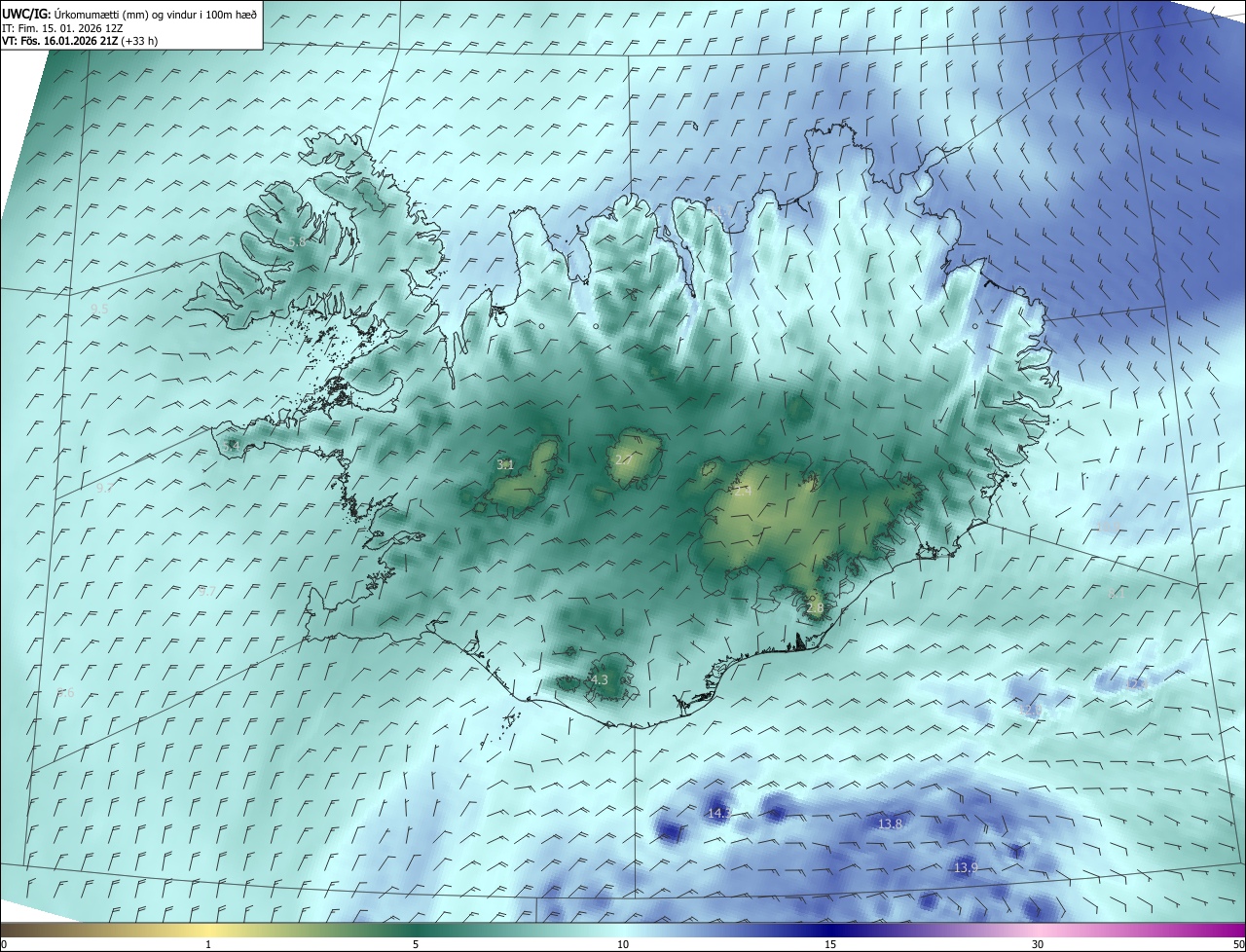Click the 13.9 value in southern waters
This screenshot has width=1246, height=952.
(x=965, y=867)
